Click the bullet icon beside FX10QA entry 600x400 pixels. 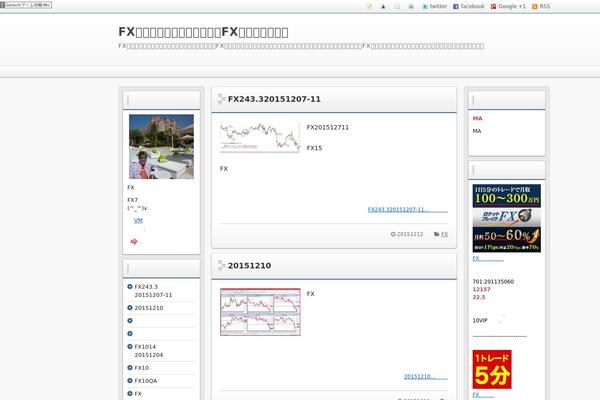pos(130,380)
